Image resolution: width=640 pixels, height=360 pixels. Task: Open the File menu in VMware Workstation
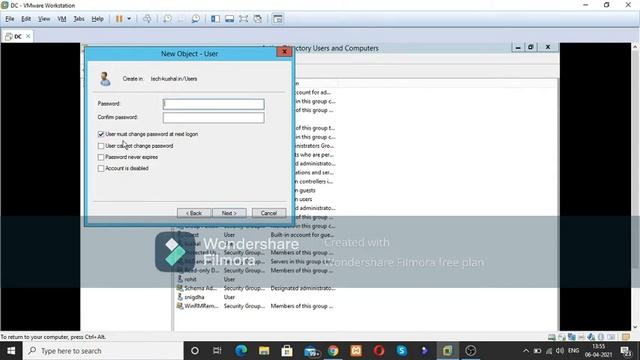(x=10, y=19)
